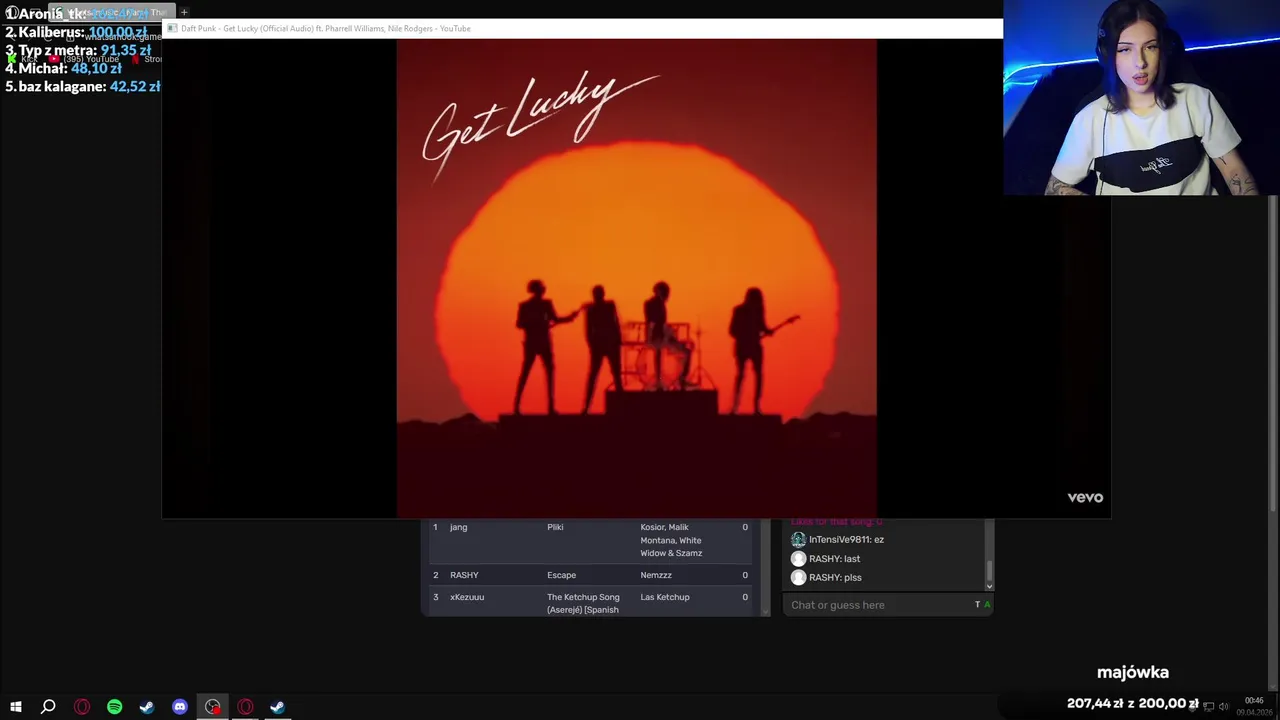1280x720 pixels.
Task: Click the 'Escape' song title
Action: 561,575
